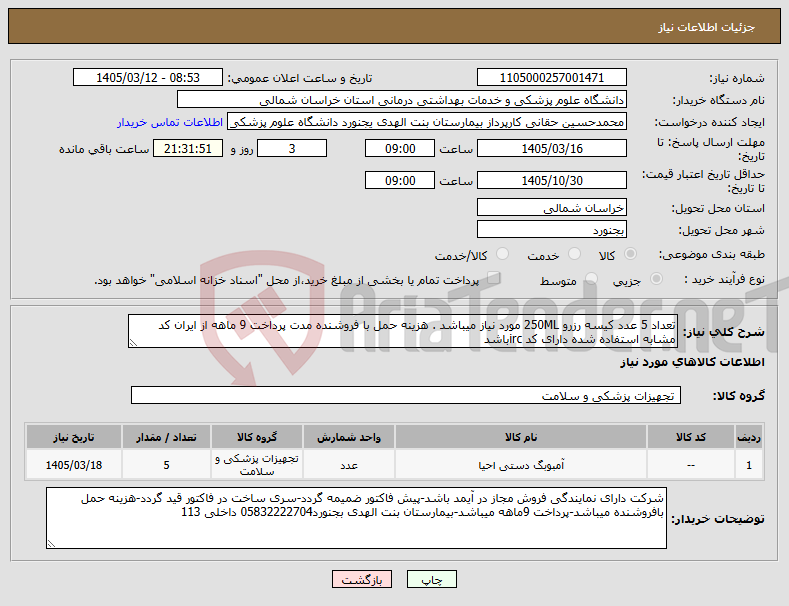Click the remaining days field showing 3
789x606 pixels.
pos(292,148)
